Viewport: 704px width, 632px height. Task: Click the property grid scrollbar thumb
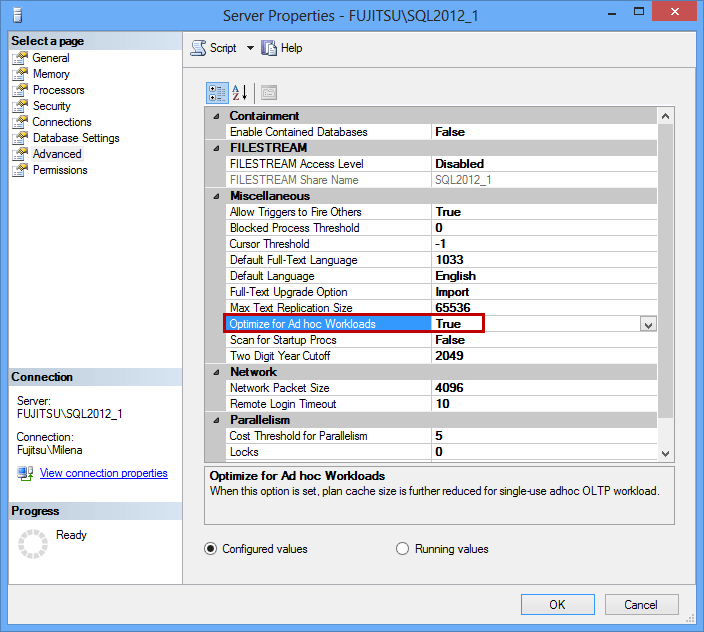(665, 271)
